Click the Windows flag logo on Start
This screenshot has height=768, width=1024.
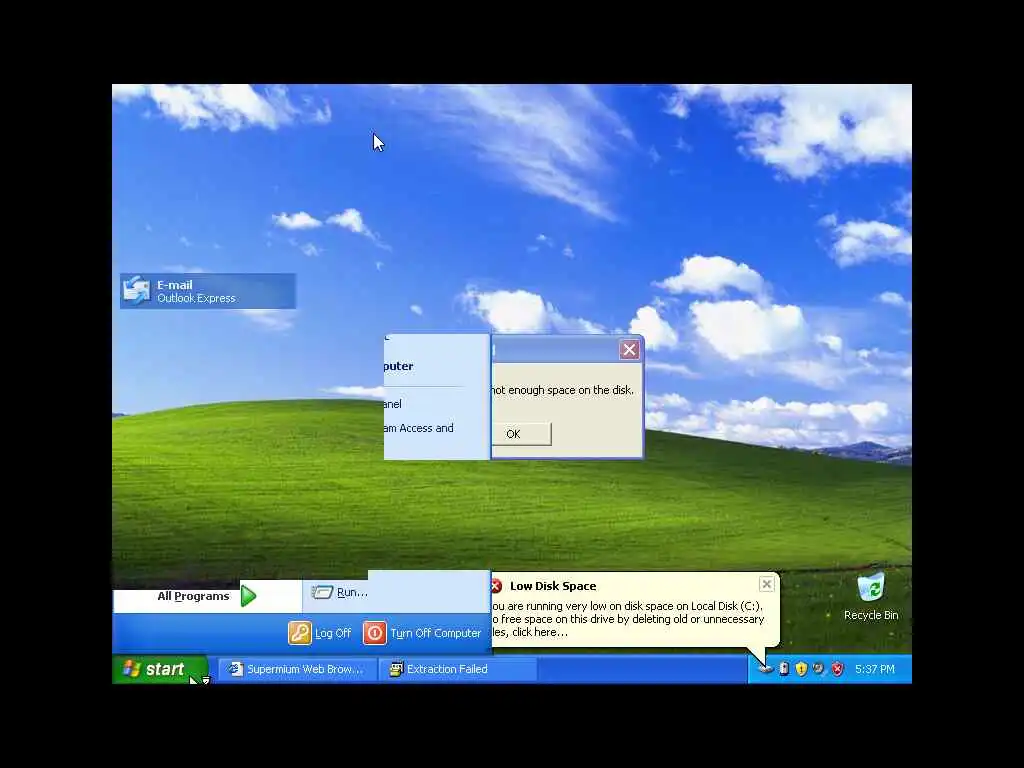pyautogui.click(x=131, y=668)
